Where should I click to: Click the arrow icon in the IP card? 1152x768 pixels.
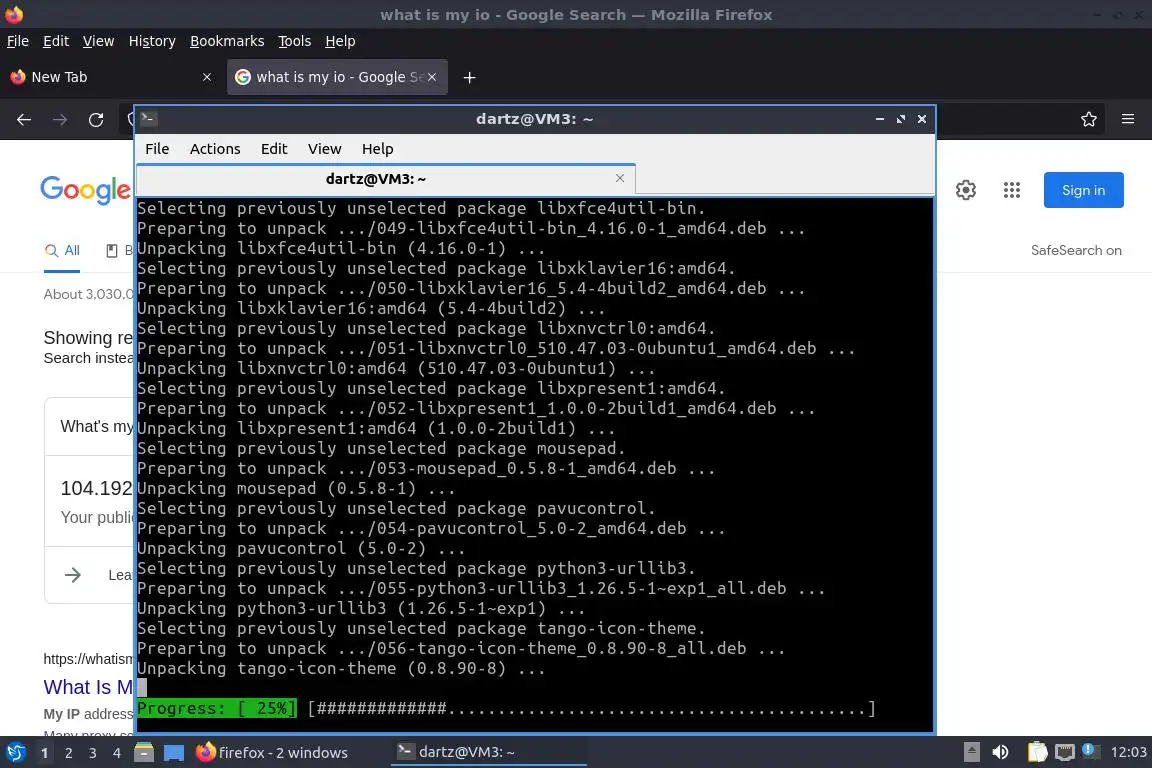(x=73, y=575)
